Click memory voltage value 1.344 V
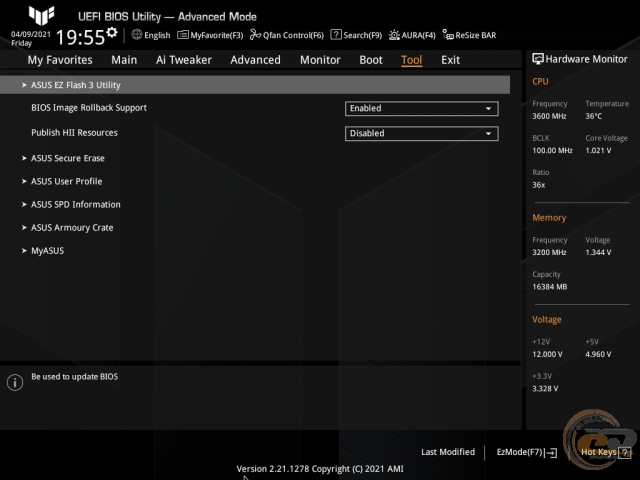The image size is (640, 480). tap(598, 252)
